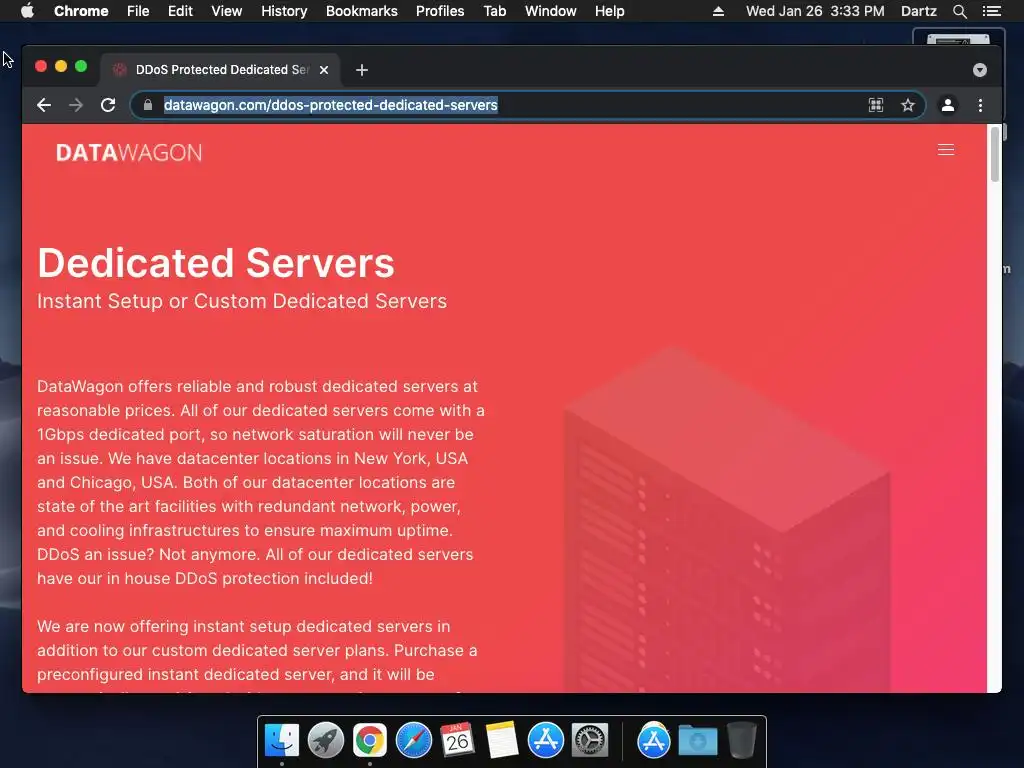Open the Edit menu
The image size is (1024, 768).
(x=180, y=11)
